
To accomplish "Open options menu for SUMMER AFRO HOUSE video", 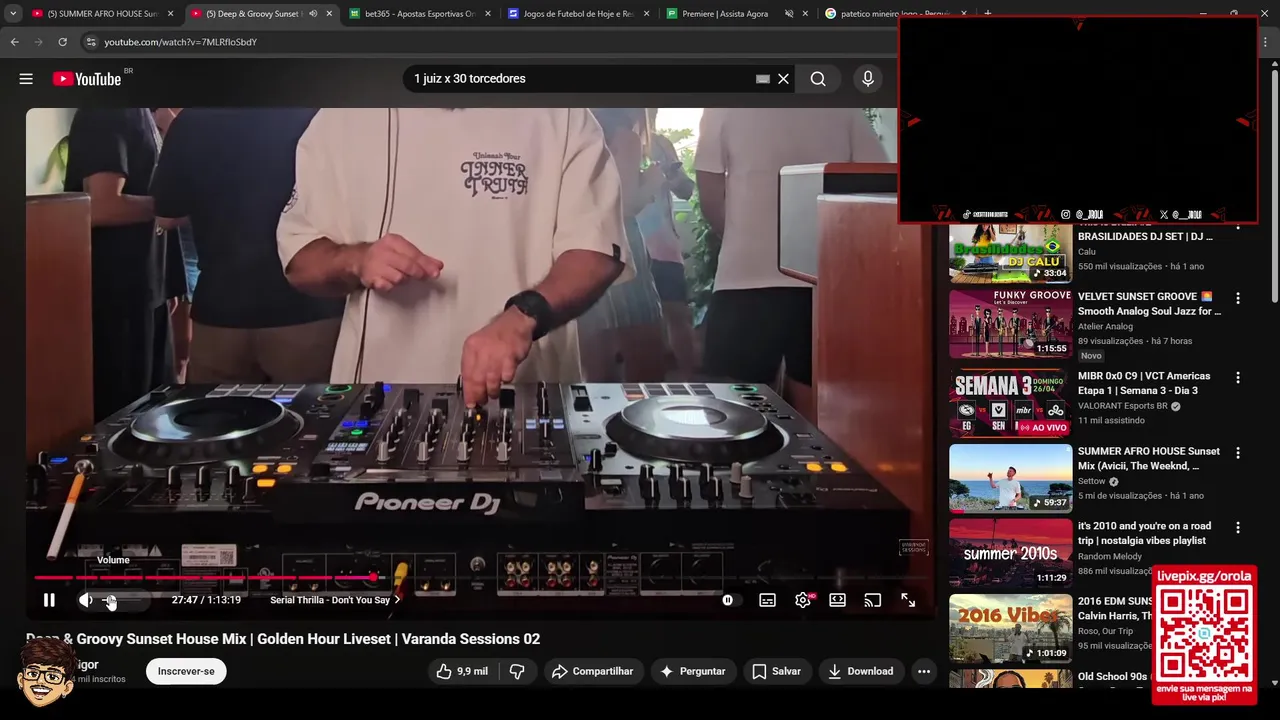I will tap(1238, 453).
